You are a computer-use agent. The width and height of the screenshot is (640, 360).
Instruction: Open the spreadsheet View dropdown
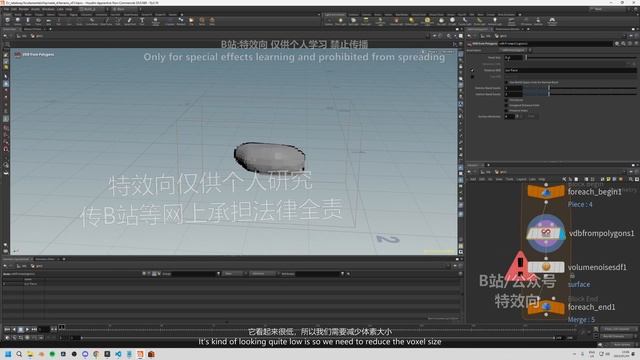point(235,273)
